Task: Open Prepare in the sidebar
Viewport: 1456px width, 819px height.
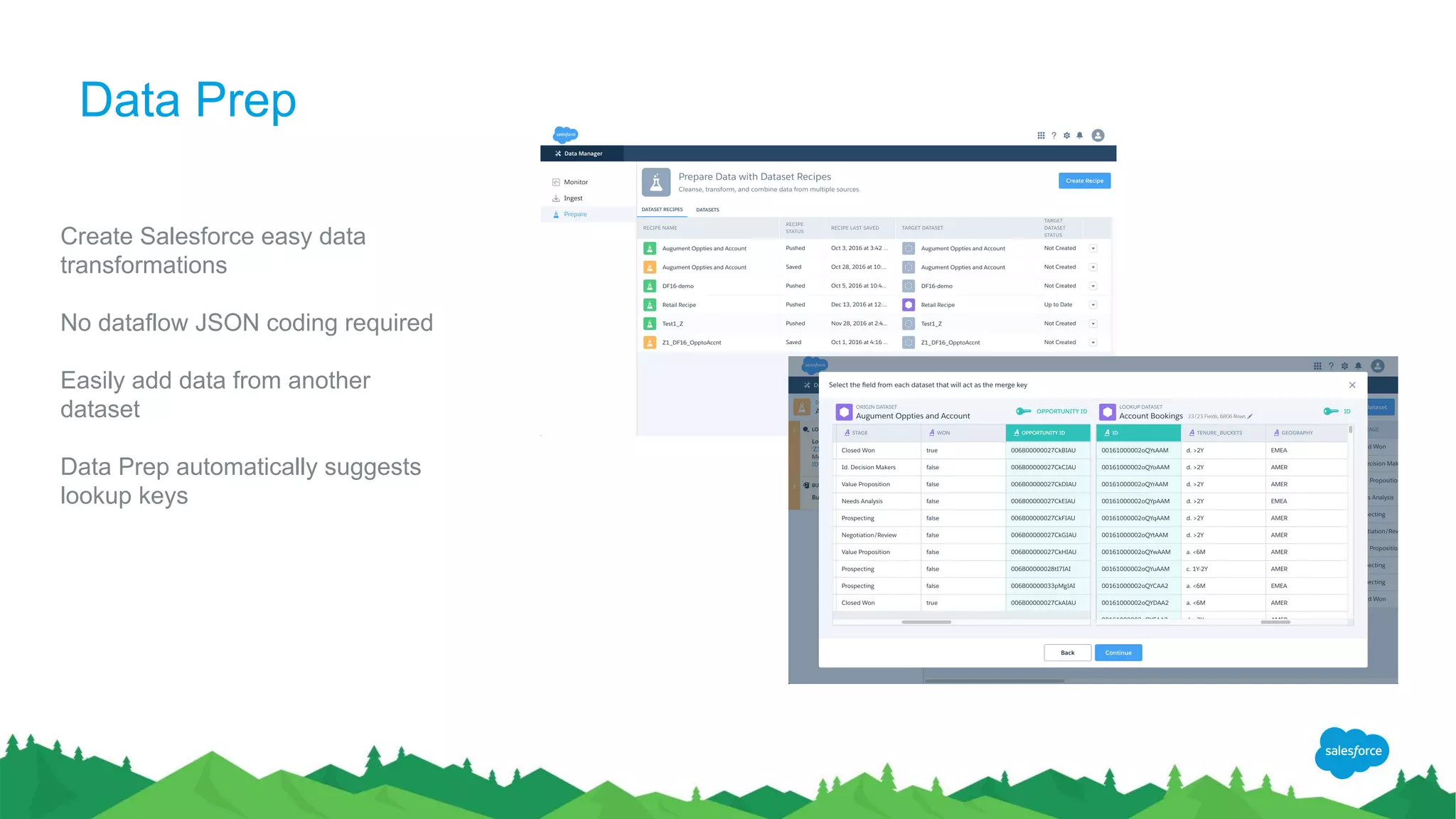Action: (x=587, y=214)
